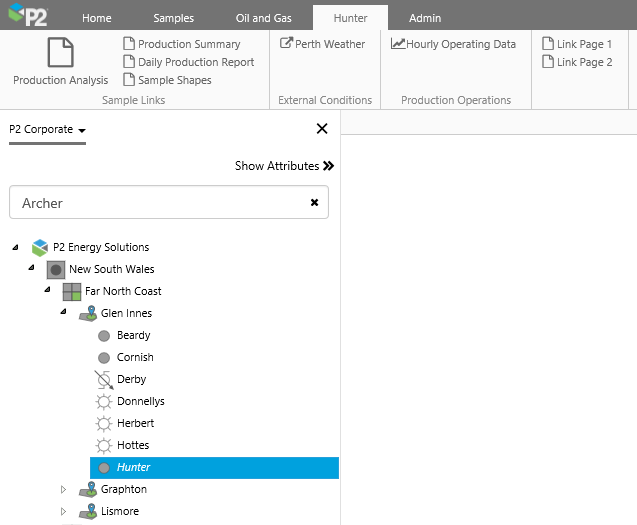Image resolution: width=637 pixels, height=525 pixels.
Task: Select the Derby tree node icon
Action: pos(104,379)
